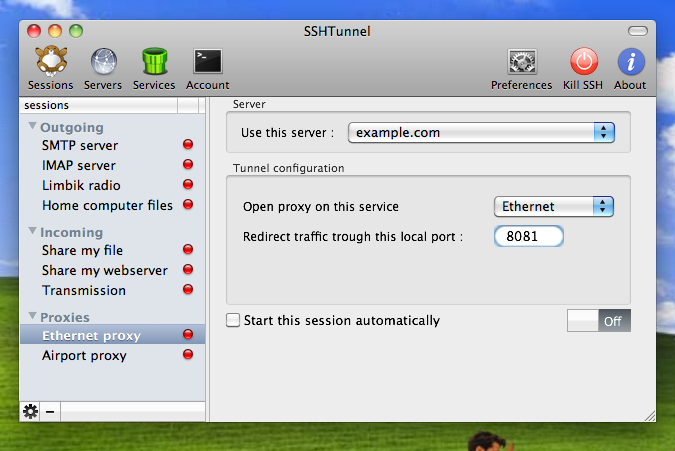Open the Use this server dropdown
Screen dimensions: 675x451
[481, 133]
